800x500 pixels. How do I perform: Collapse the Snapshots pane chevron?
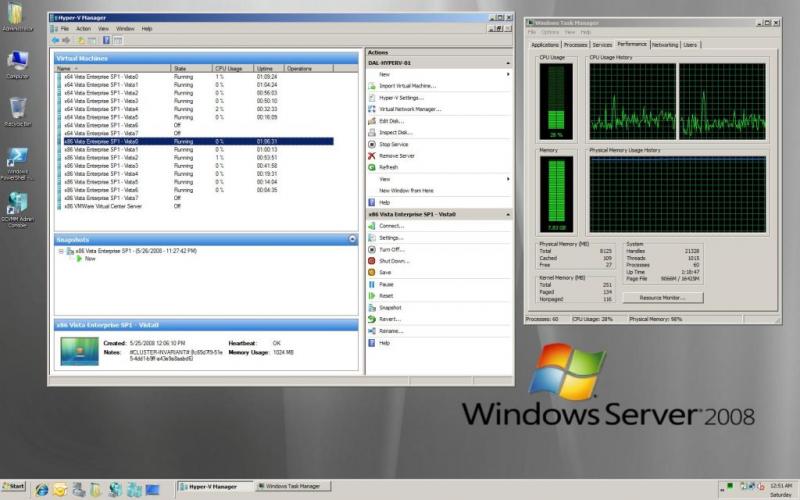(353, 239)
